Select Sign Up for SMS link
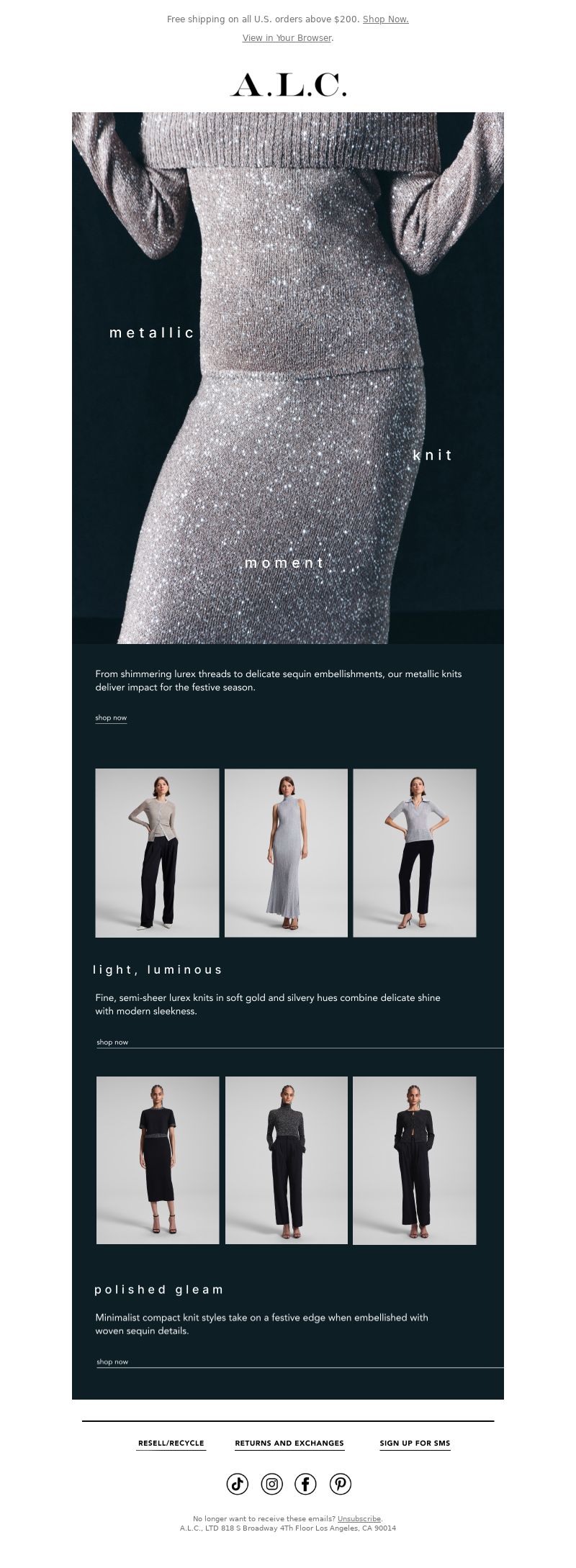576x1568 pixels. click(x=415, y=1443)
